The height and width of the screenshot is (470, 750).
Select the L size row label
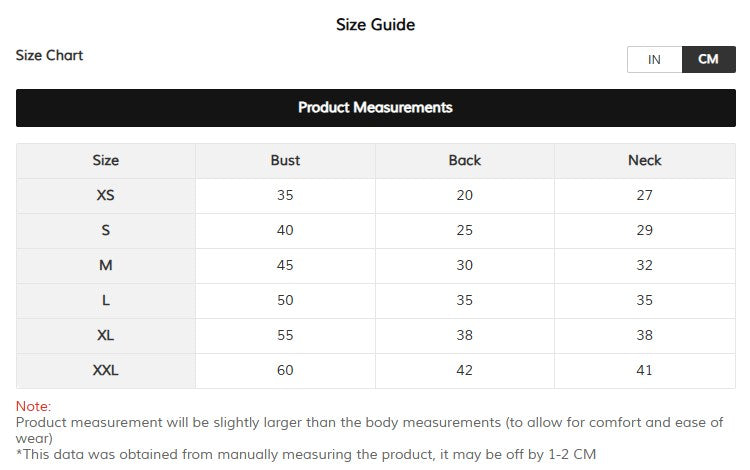click(106, 300)
